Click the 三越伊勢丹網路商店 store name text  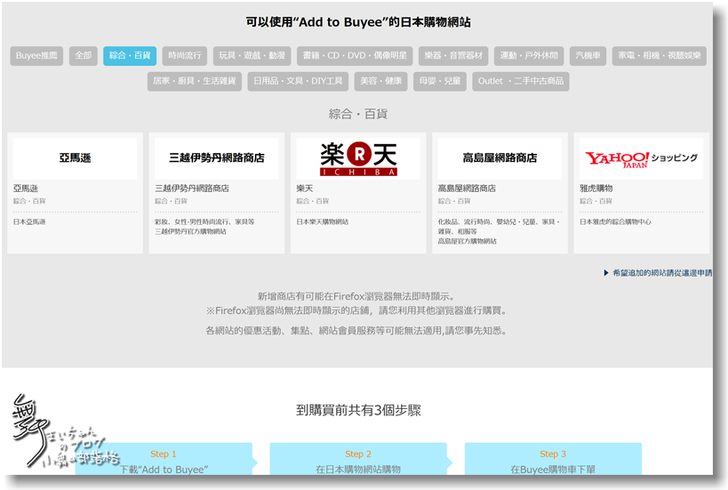pos(192,188)
